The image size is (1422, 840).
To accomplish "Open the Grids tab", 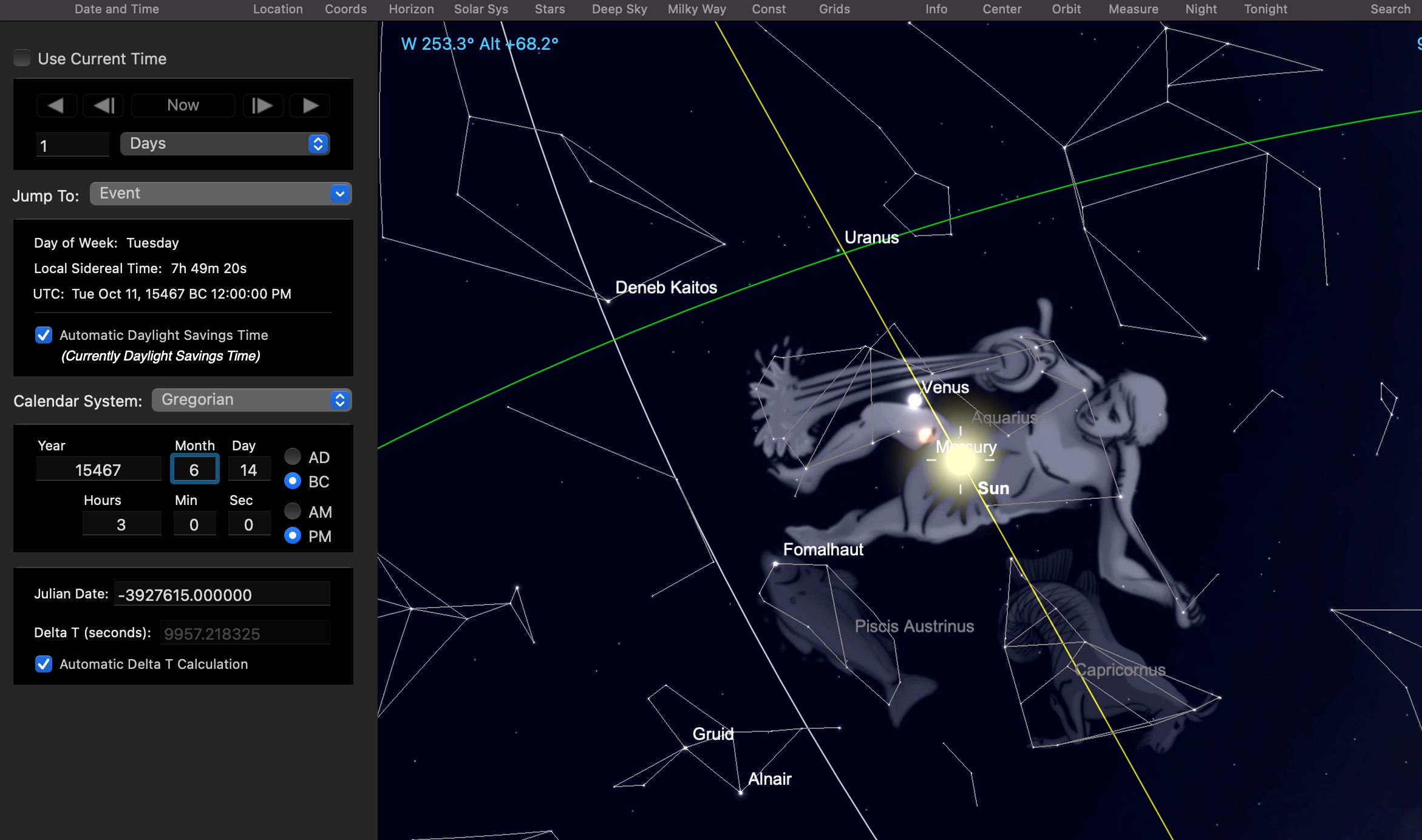I will tap(834, 9).
